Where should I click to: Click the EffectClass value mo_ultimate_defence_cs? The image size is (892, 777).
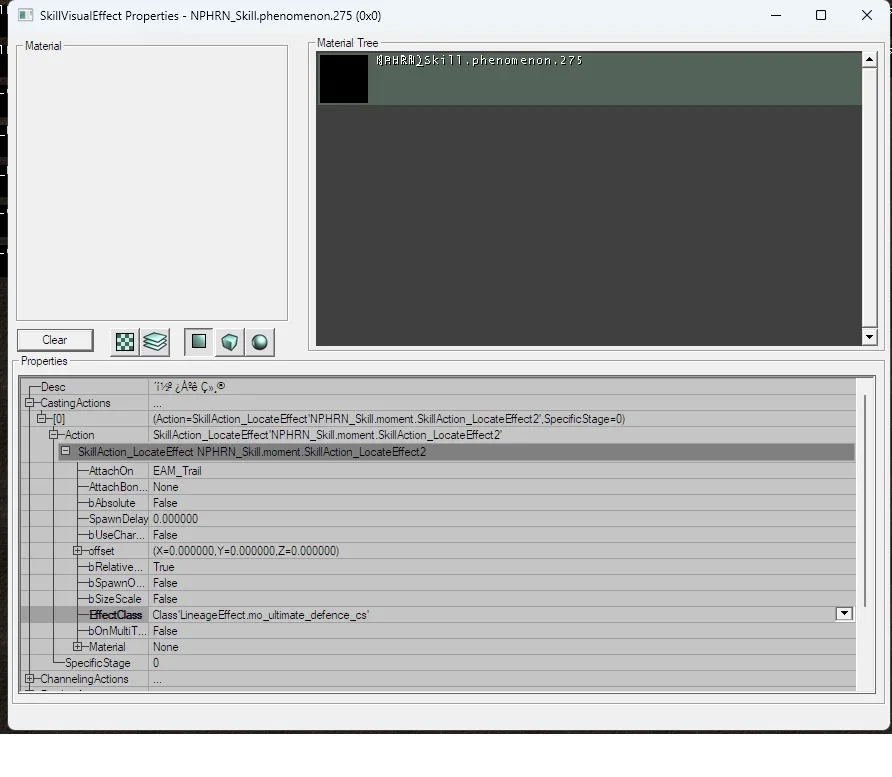pos(261,615)
